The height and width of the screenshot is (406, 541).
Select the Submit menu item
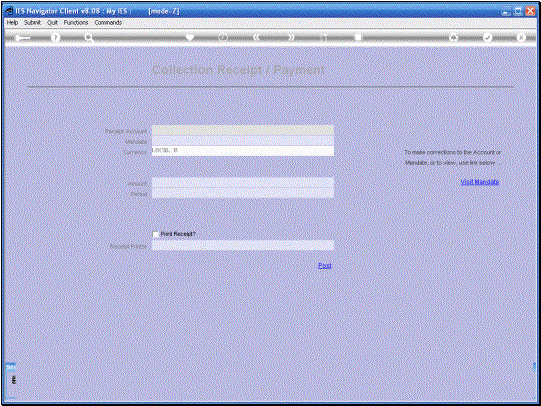pos(32,22)
